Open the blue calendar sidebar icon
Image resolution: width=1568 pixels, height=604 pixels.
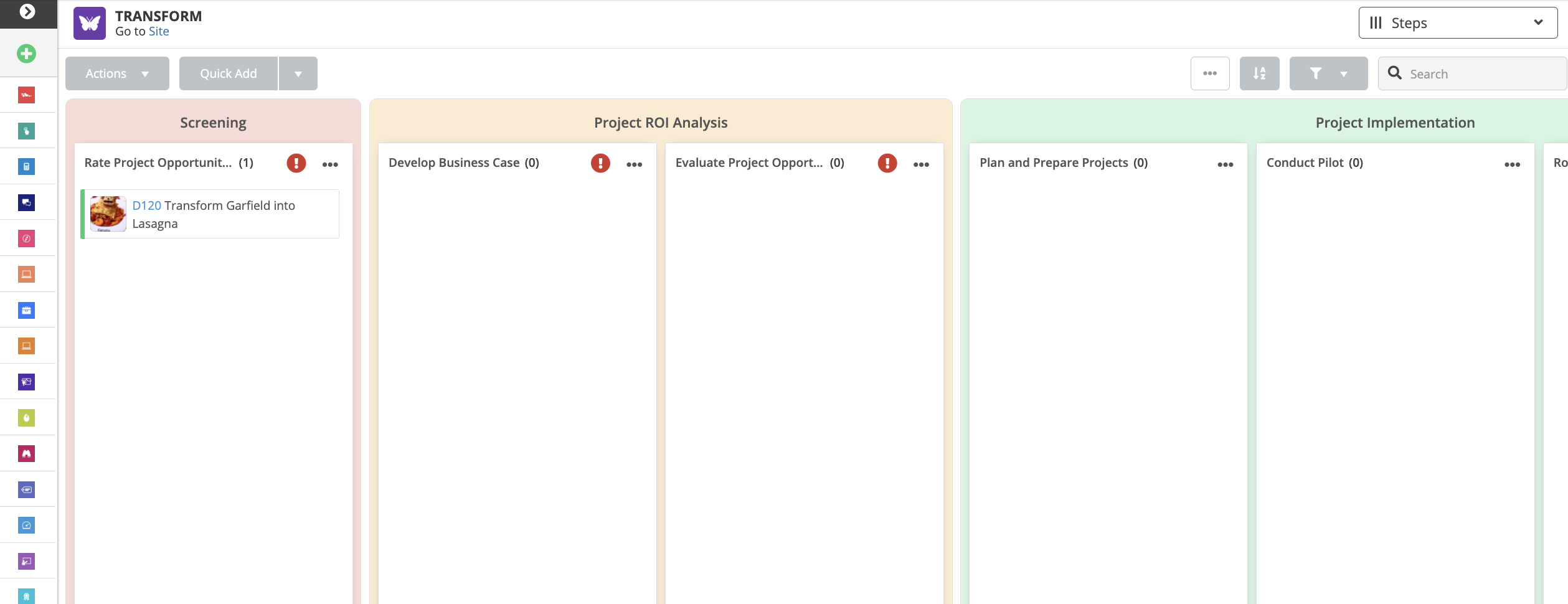tap(26, 310)
